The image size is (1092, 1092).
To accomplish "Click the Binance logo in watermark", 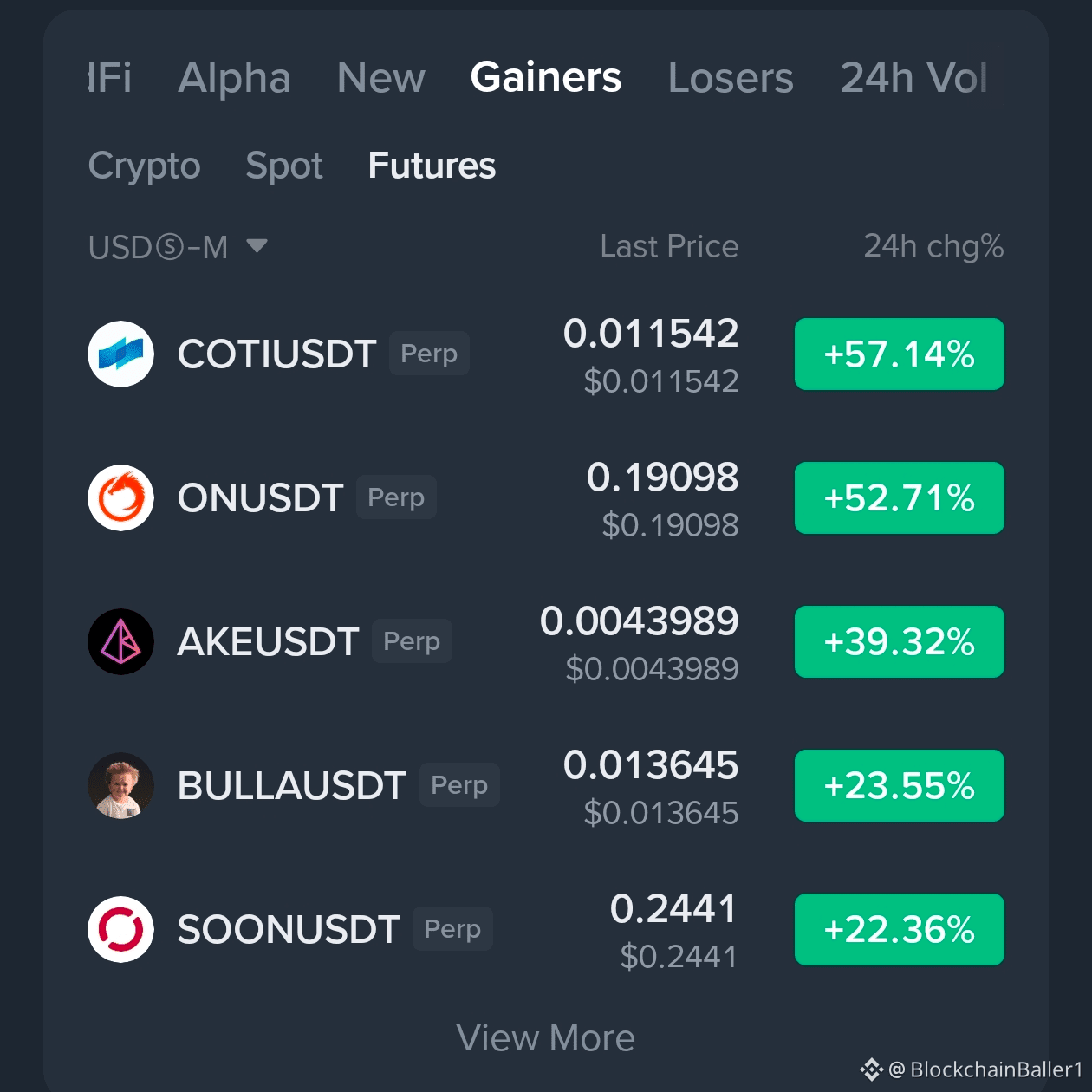I will pyautogui.click(x=871, y=1069).
